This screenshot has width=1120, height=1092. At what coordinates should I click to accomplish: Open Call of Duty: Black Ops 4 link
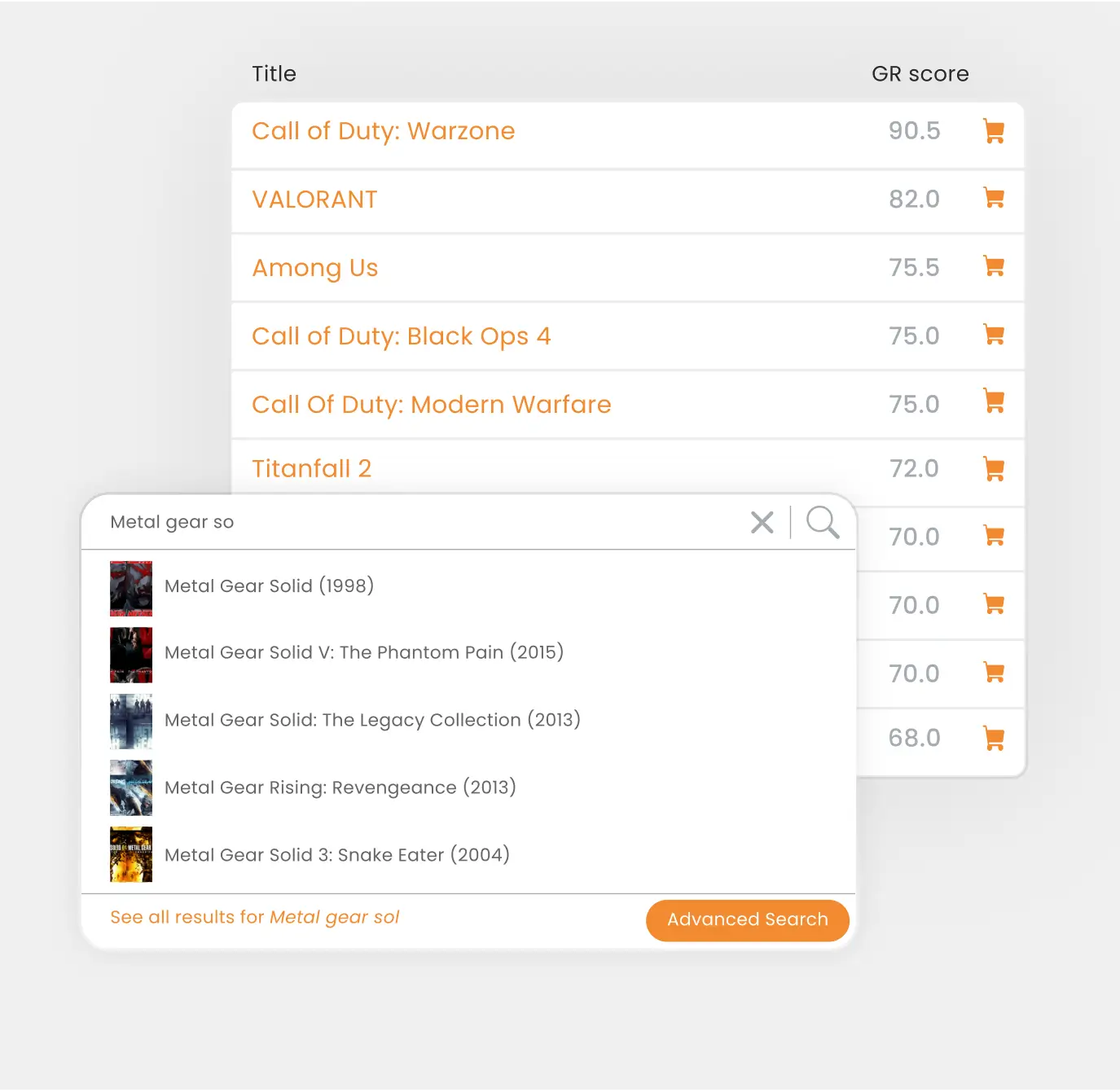pos(402,336)
